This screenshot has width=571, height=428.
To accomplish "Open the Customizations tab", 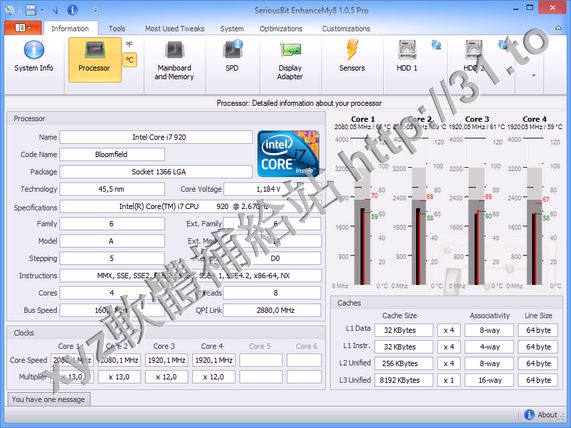I will coord(346,28).
